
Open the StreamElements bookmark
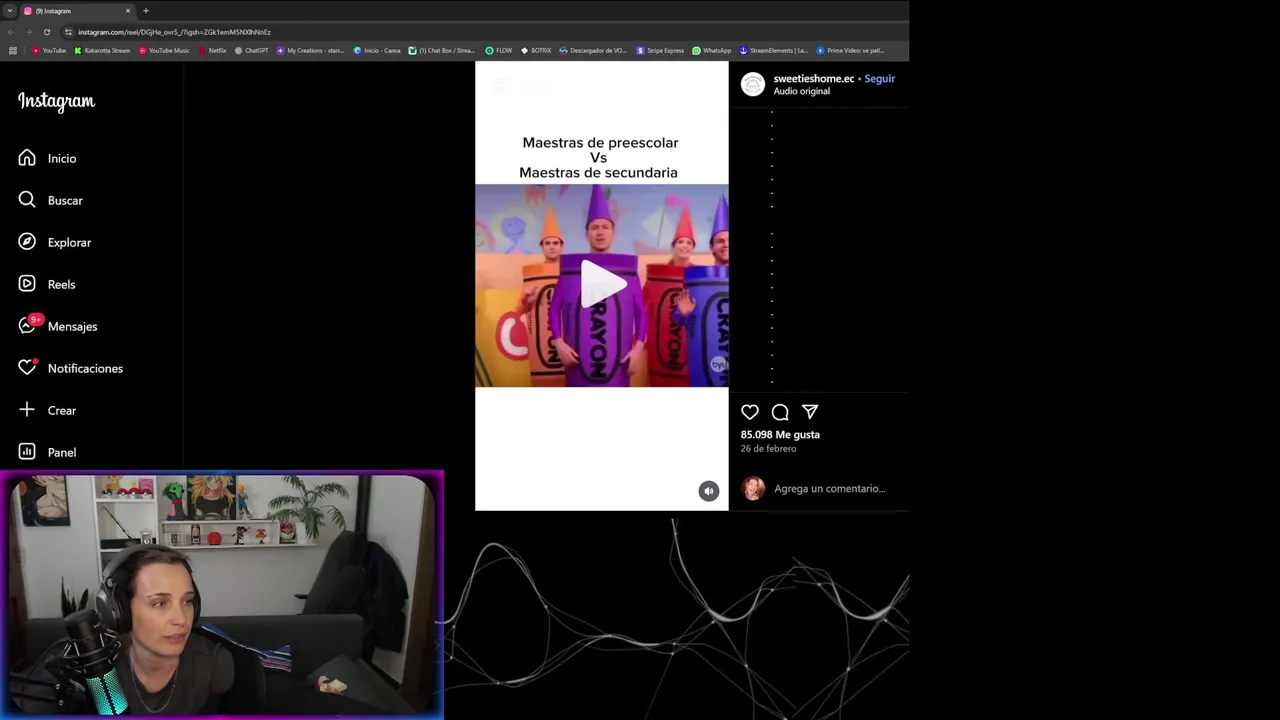(774, 50)
